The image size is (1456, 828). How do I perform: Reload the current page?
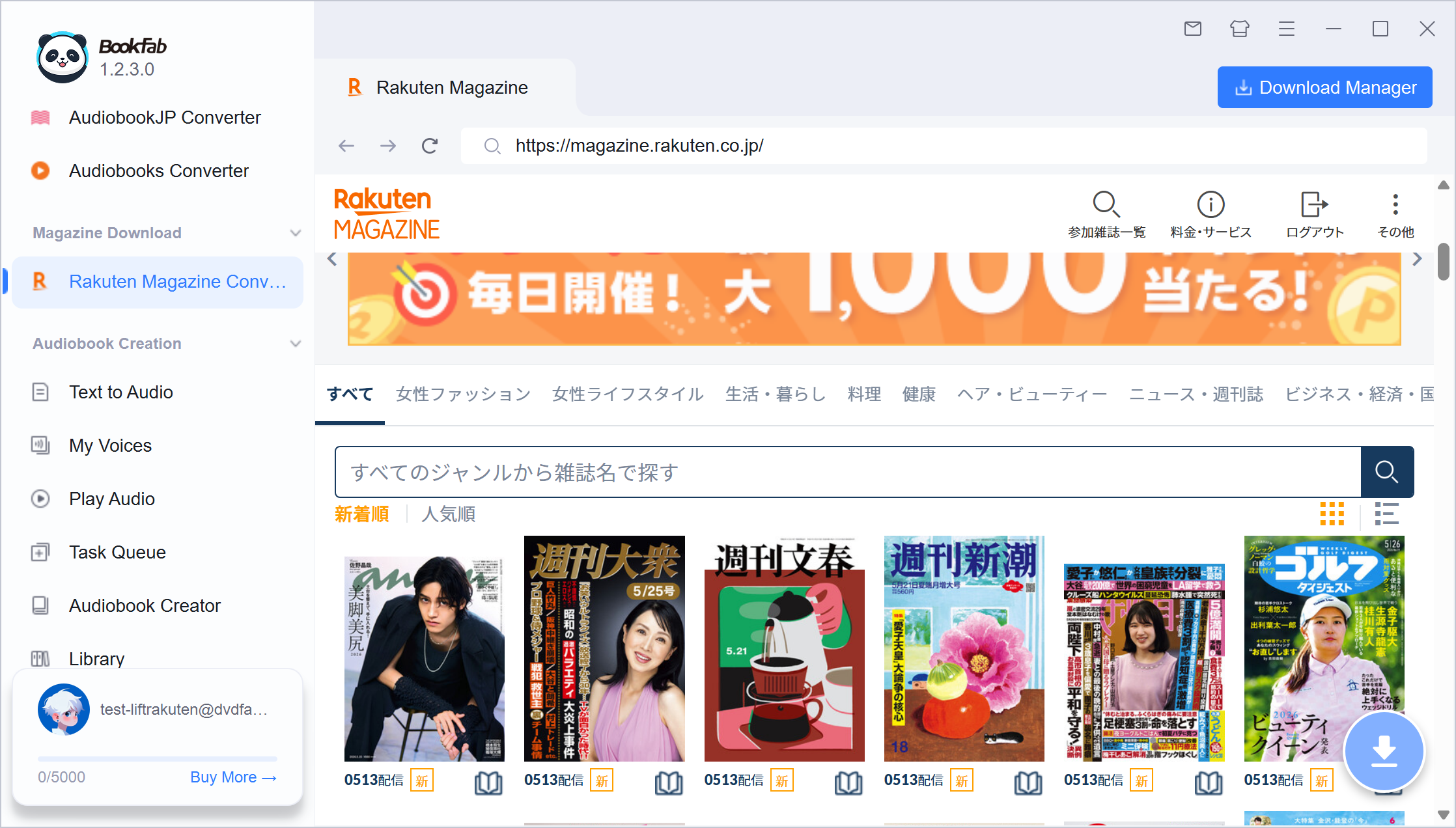pyautogui.click(x=430, y=146)
